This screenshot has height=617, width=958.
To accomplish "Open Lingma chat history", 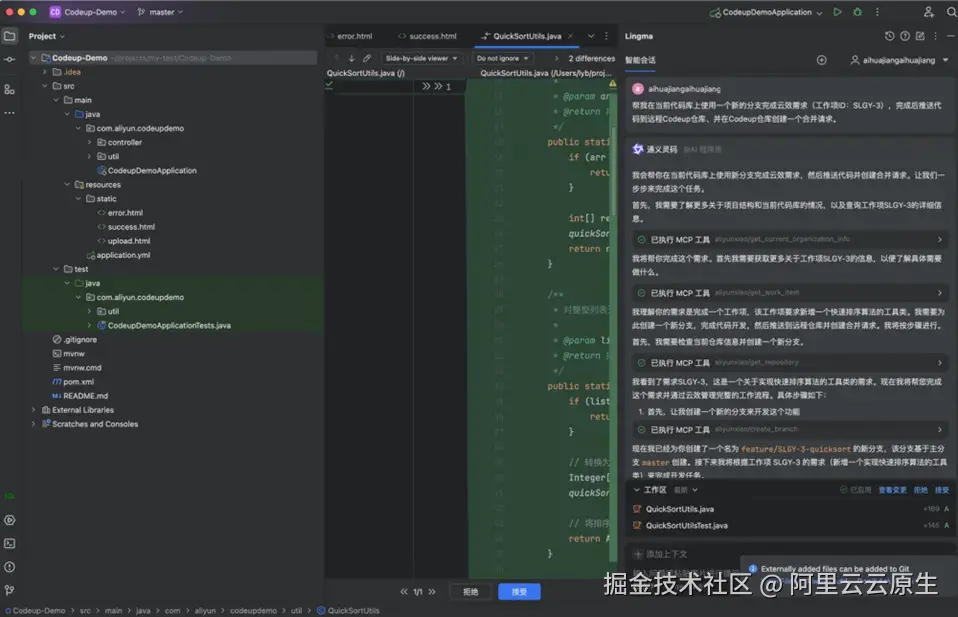I will (890, 36).
